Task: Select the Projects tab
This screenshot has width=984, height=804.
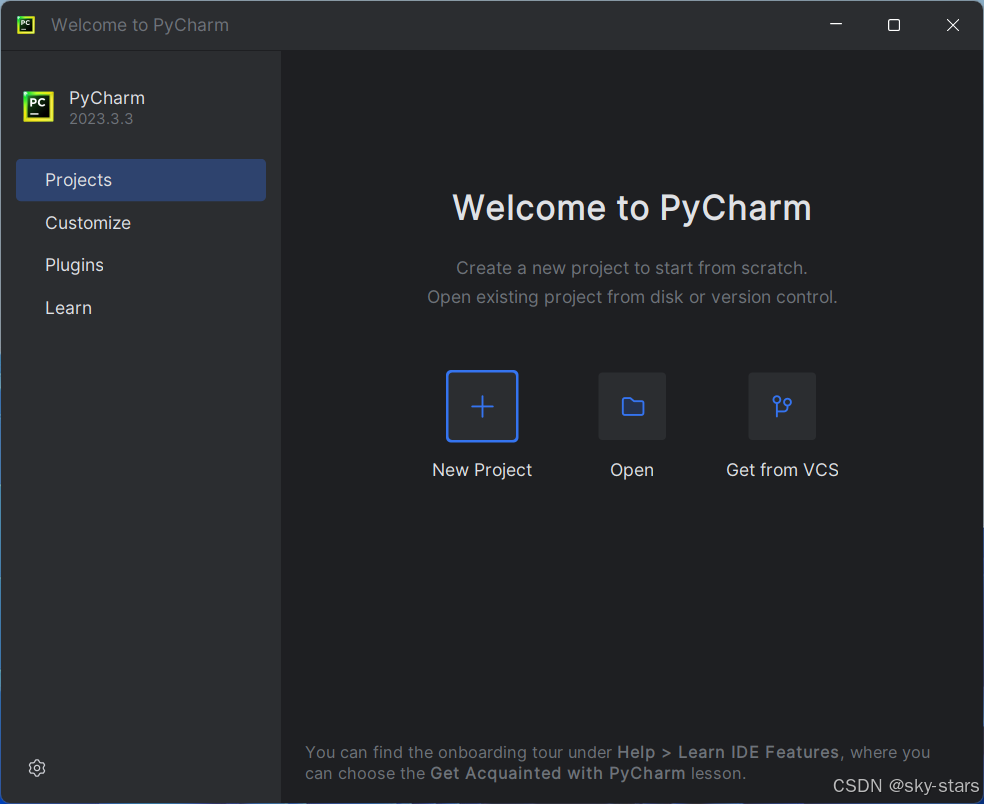Action: click(141, 180)
